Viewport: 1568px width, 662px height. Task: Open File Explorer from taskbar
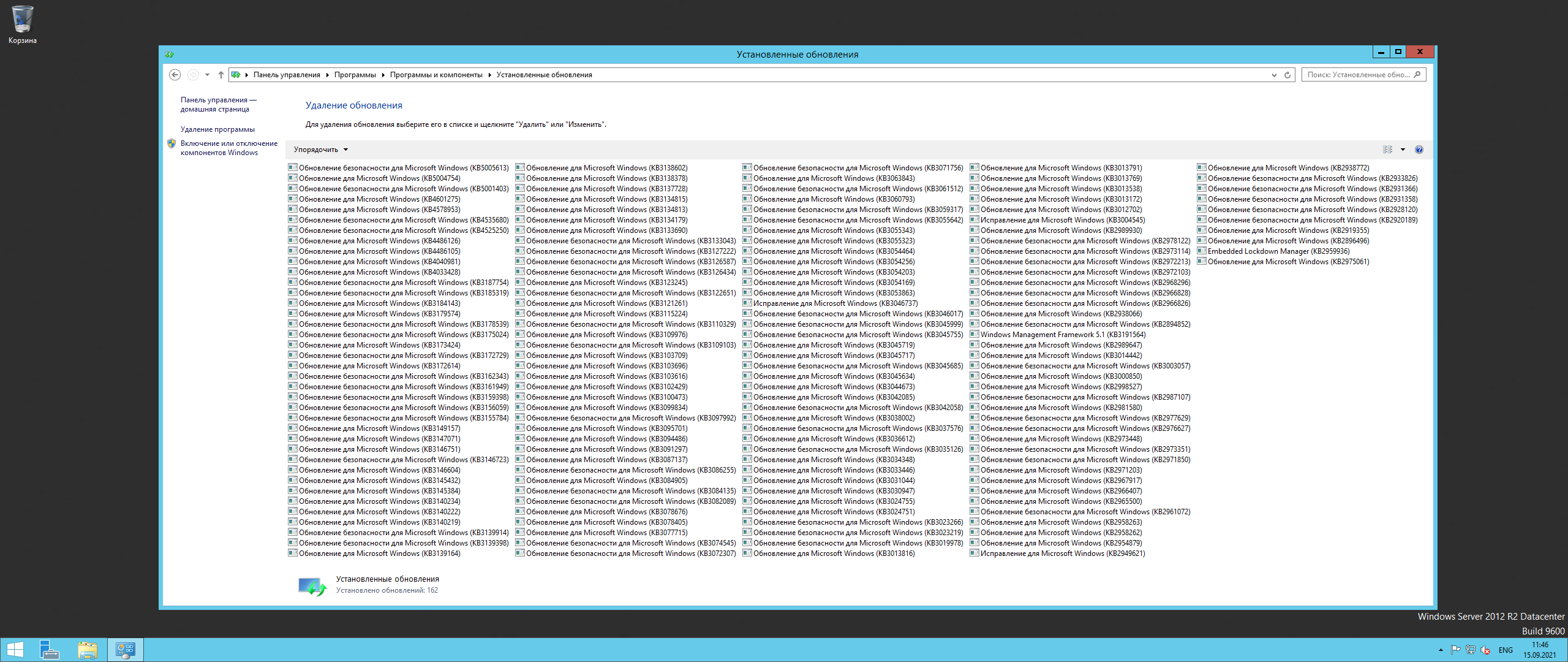click(x=88, y=650)
